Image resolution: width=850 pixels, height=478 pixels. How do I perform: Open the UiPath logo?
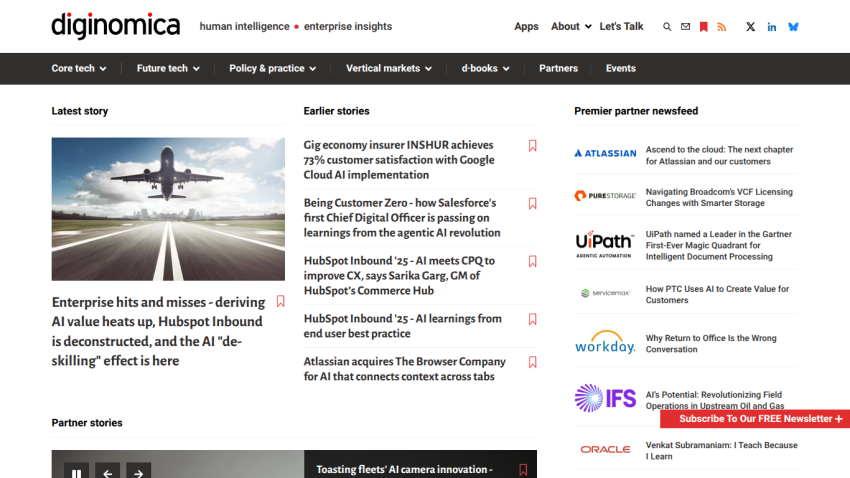[604, 244]
